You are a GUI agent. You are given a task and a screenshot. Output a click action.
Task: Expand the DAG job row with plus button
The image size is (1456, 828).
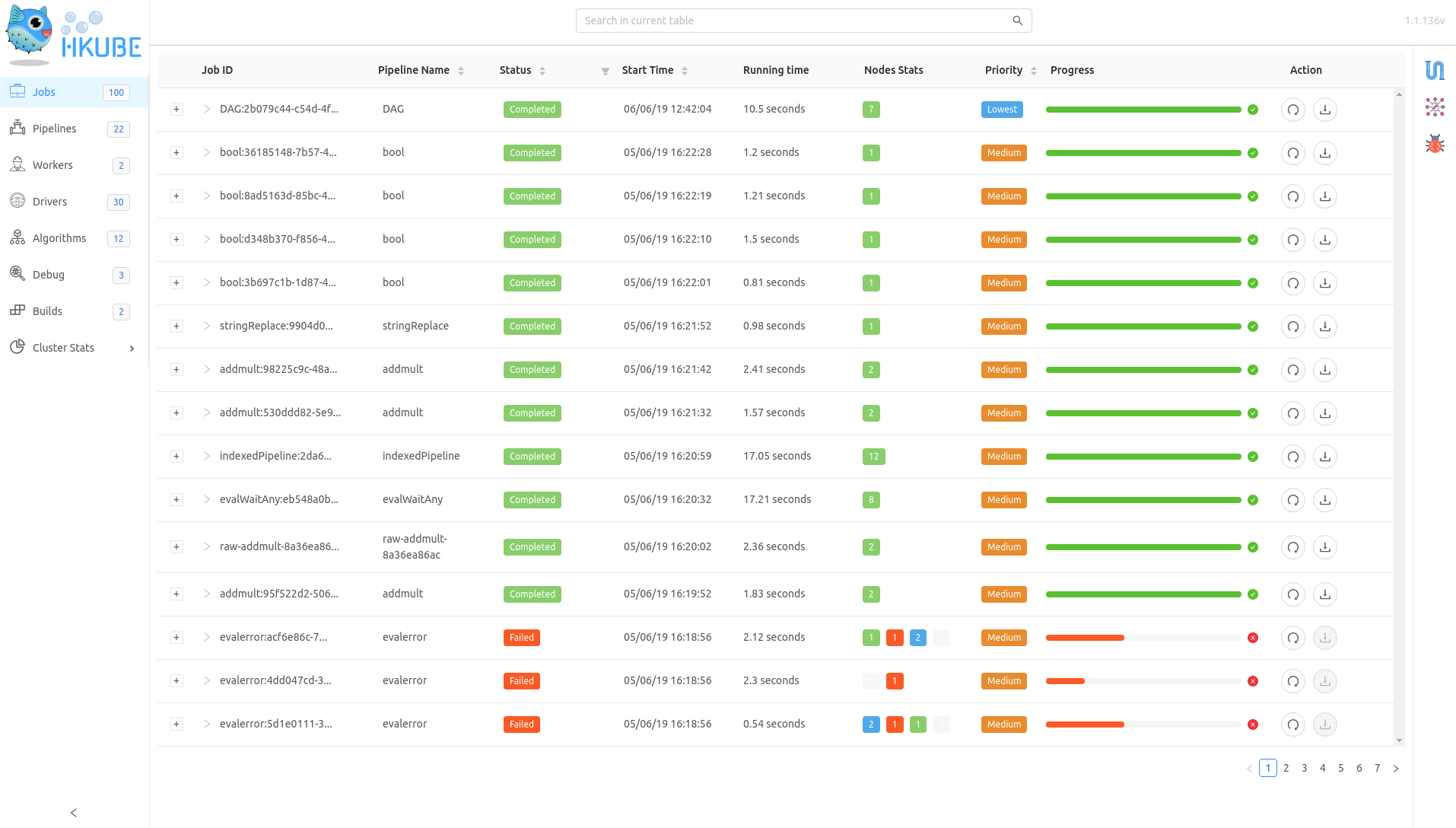pyautogui.click(x=176, y=110)
